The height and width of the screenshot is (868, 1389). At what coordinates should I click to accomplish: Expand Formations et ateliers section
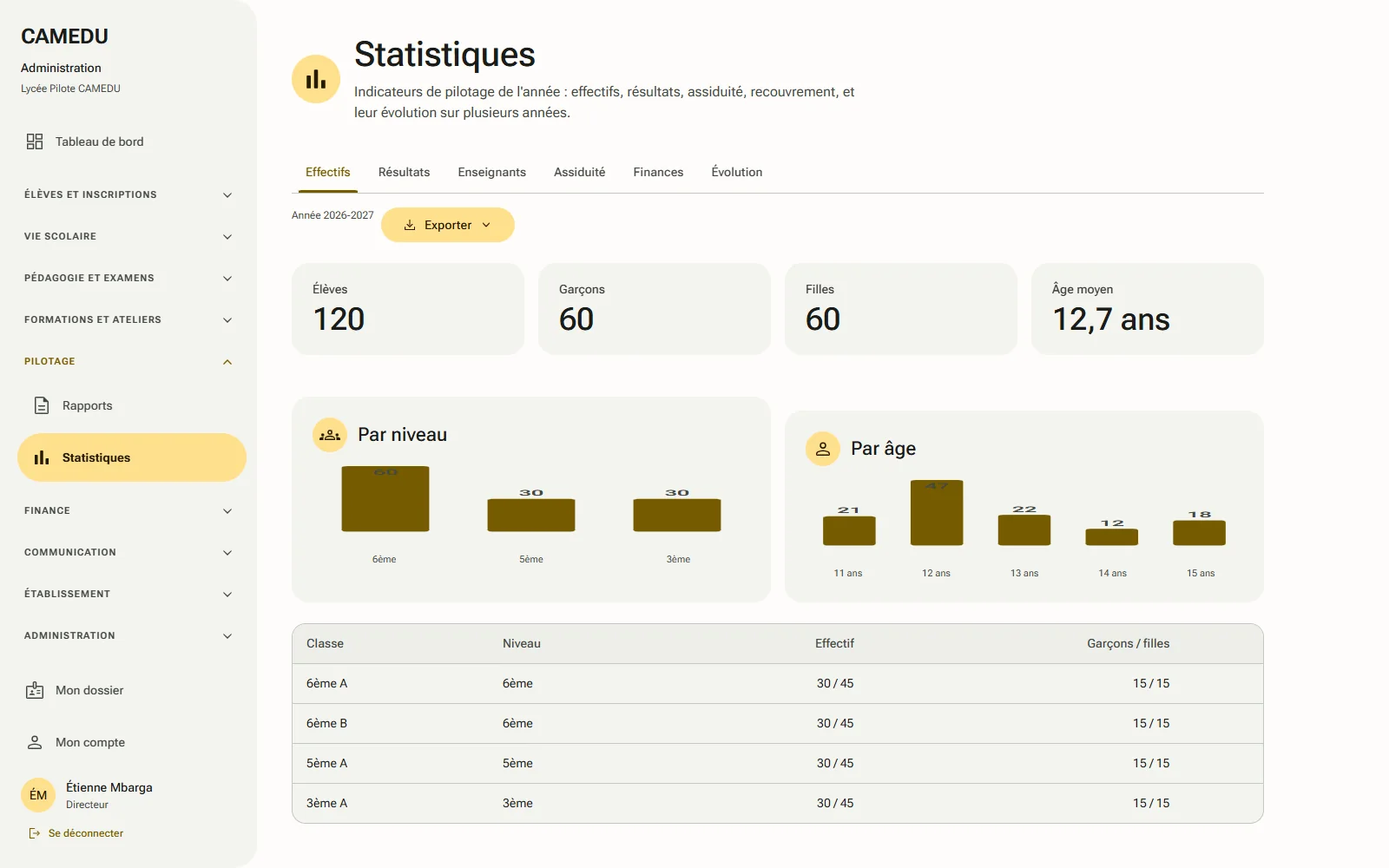[128, 319]
